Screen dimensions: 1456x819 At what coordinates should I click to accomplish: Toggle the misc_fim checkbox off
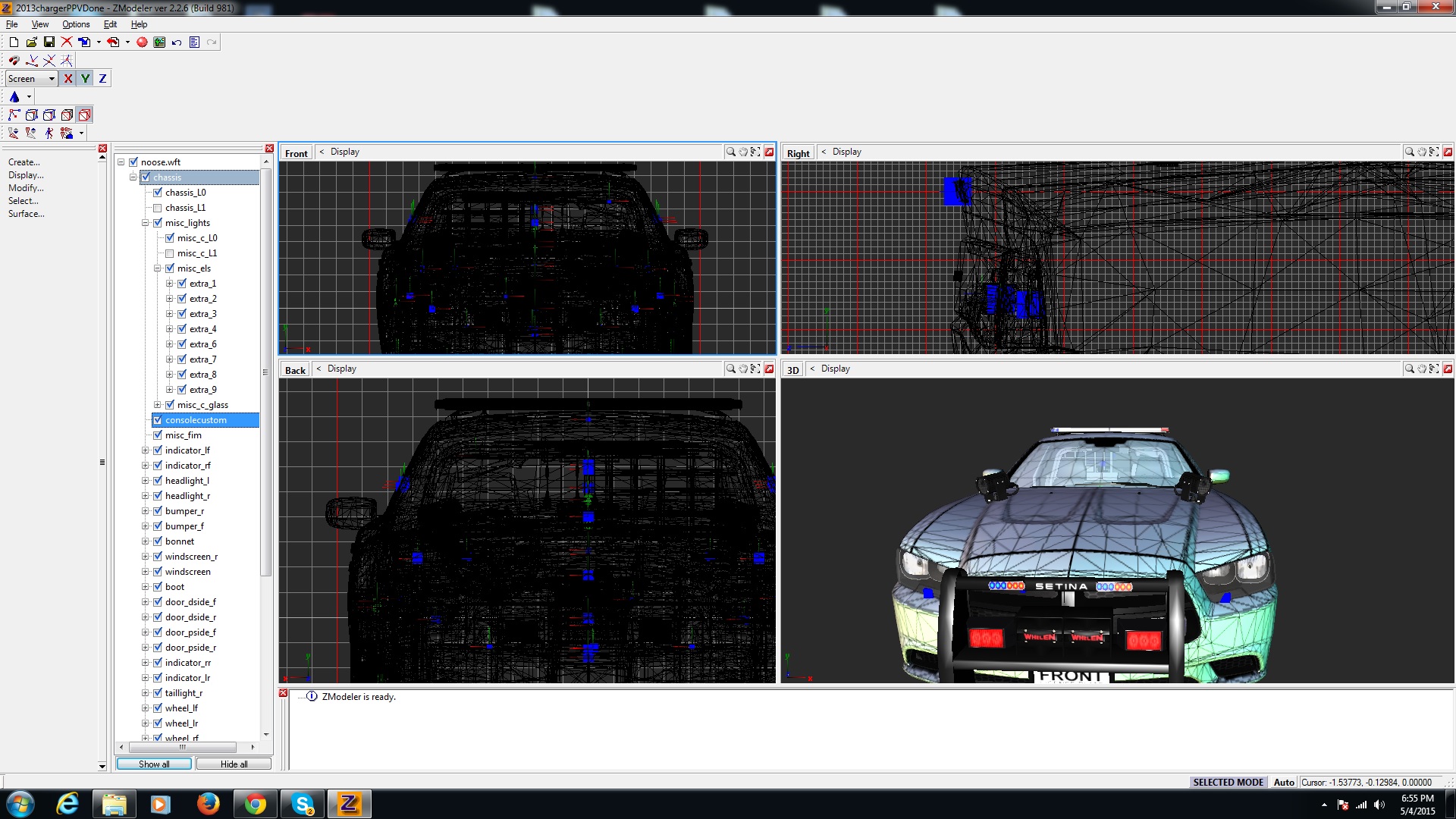[158, 435]
